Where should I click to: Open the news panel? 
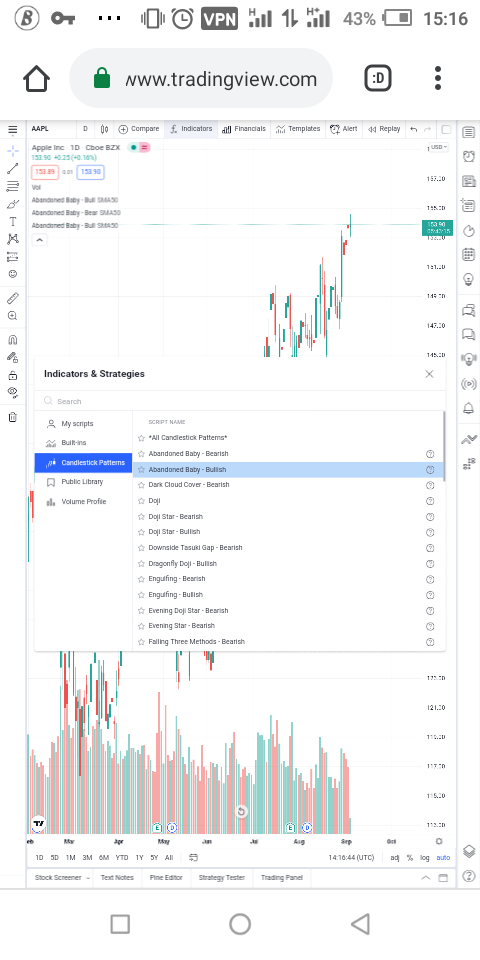point(468,181)
